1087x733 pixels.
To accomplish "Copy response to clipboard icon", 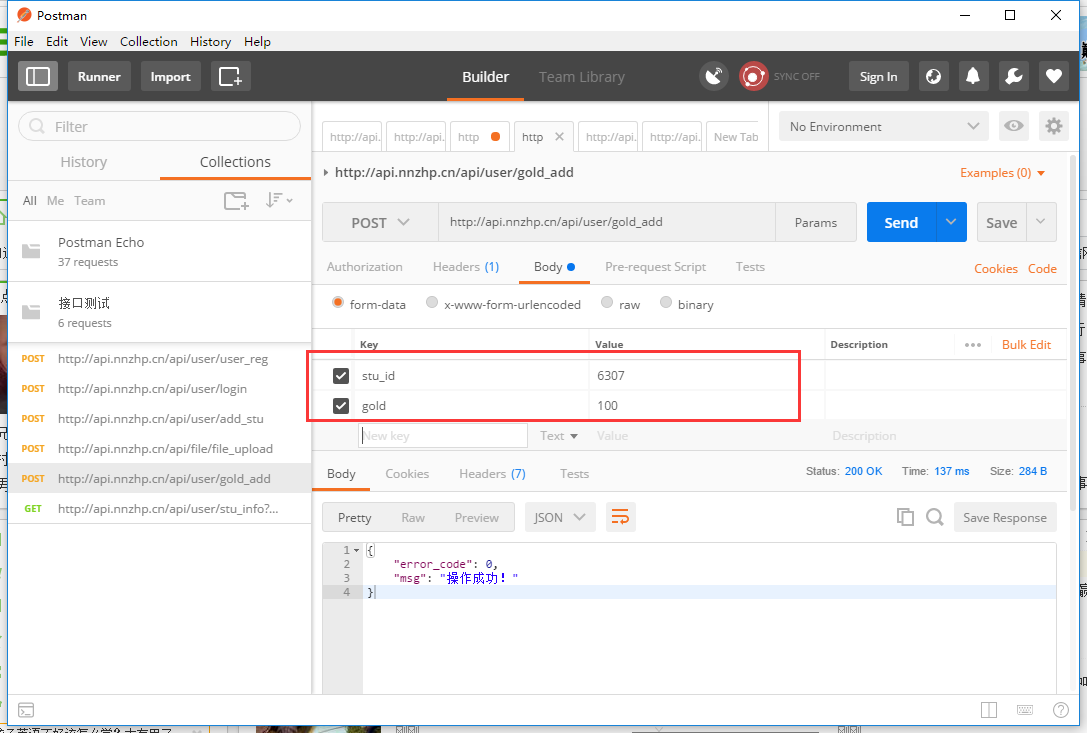I will pyautogui.click(x=905, y=517).
